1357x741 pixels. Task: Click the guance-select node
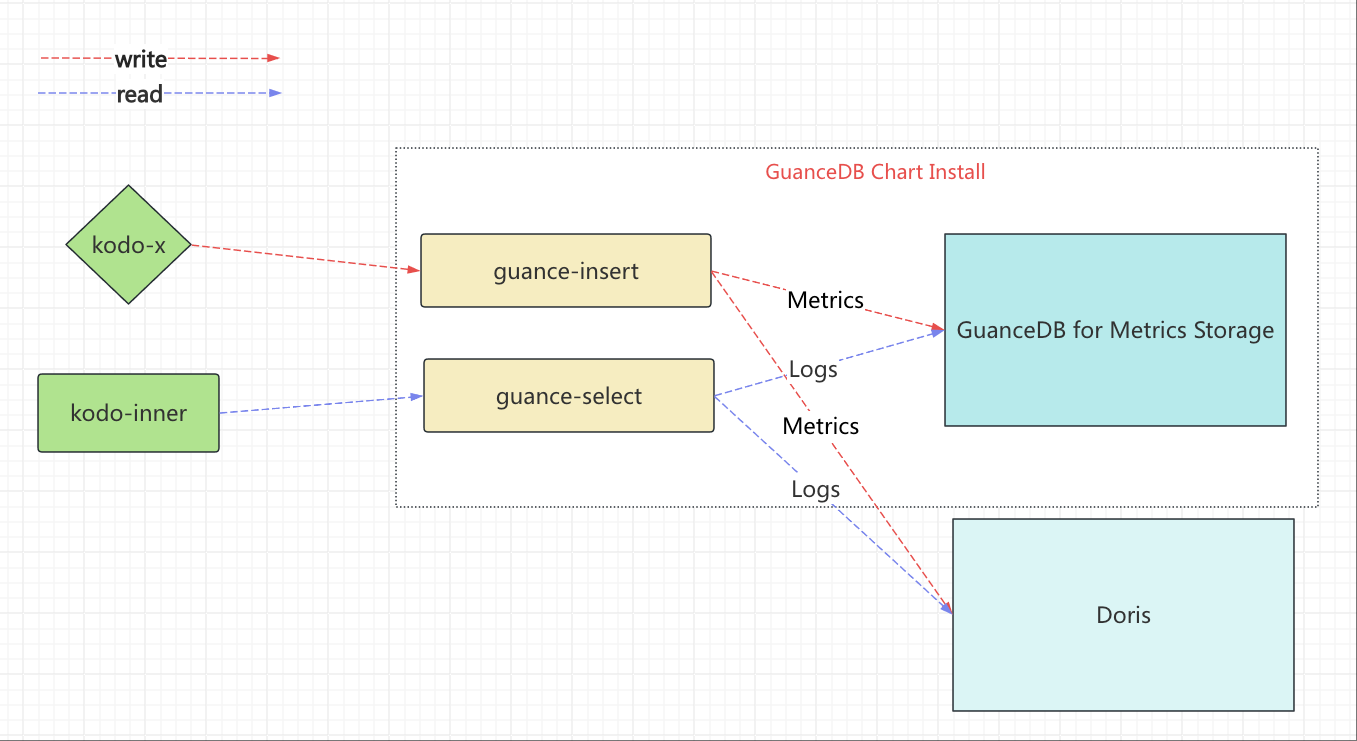pyautogui.click(x=569, y=396)
